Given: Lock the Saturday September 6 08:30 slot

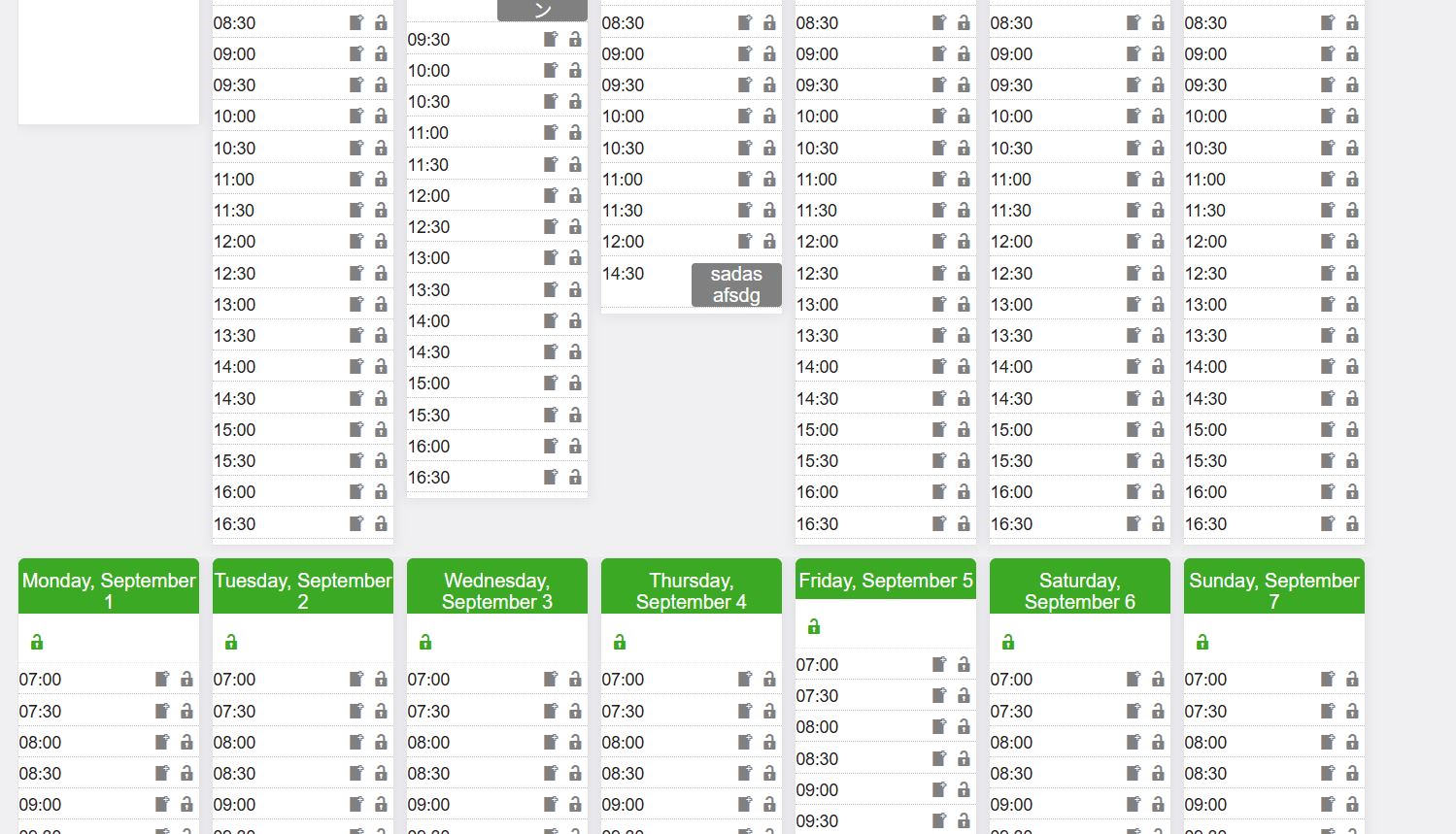Looking at the screenshot, I should [1158, 774].
